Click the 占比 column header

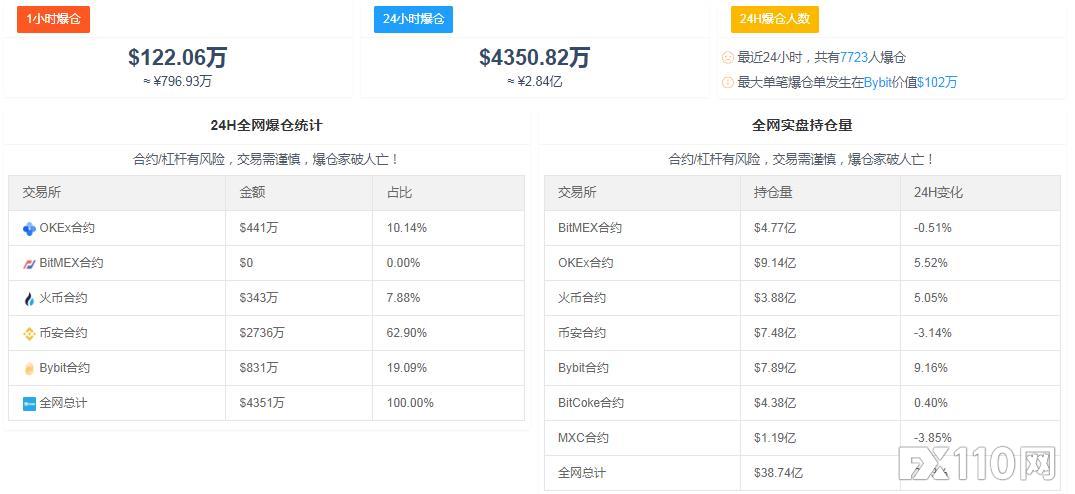(400, 193)
